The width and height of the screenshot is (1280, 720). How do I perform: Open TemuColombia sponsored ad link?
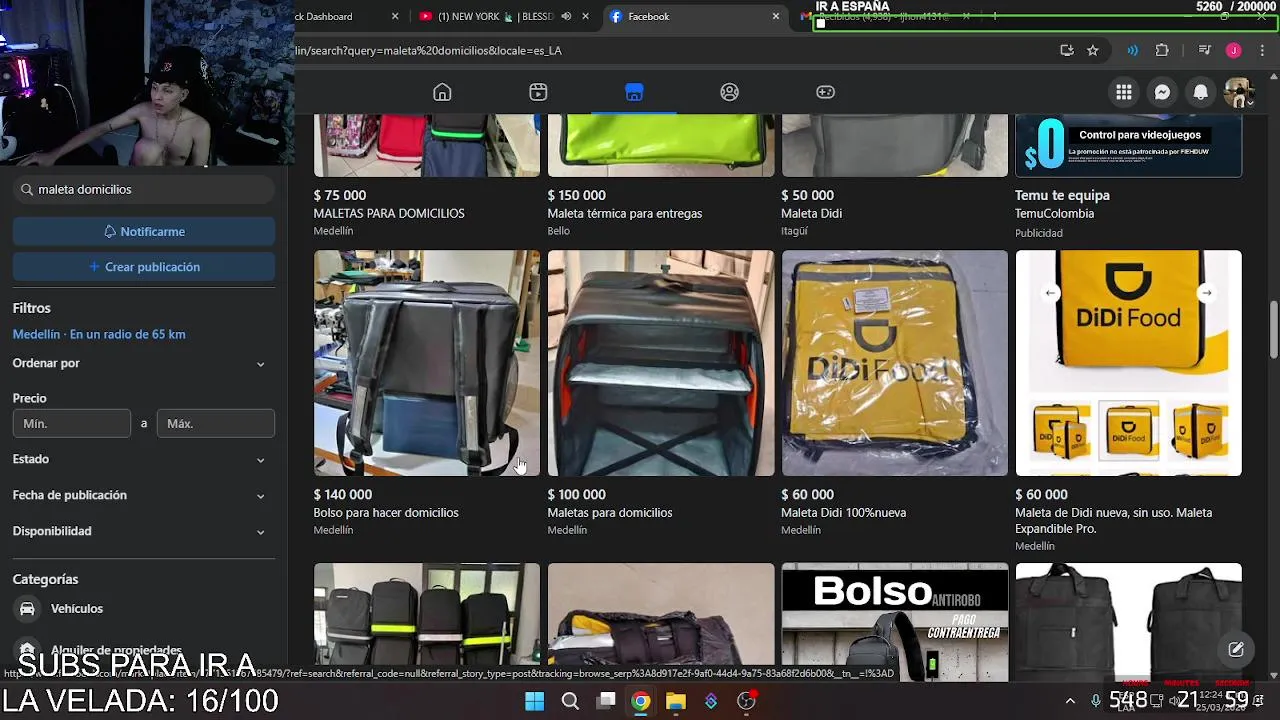(1054, 213)
